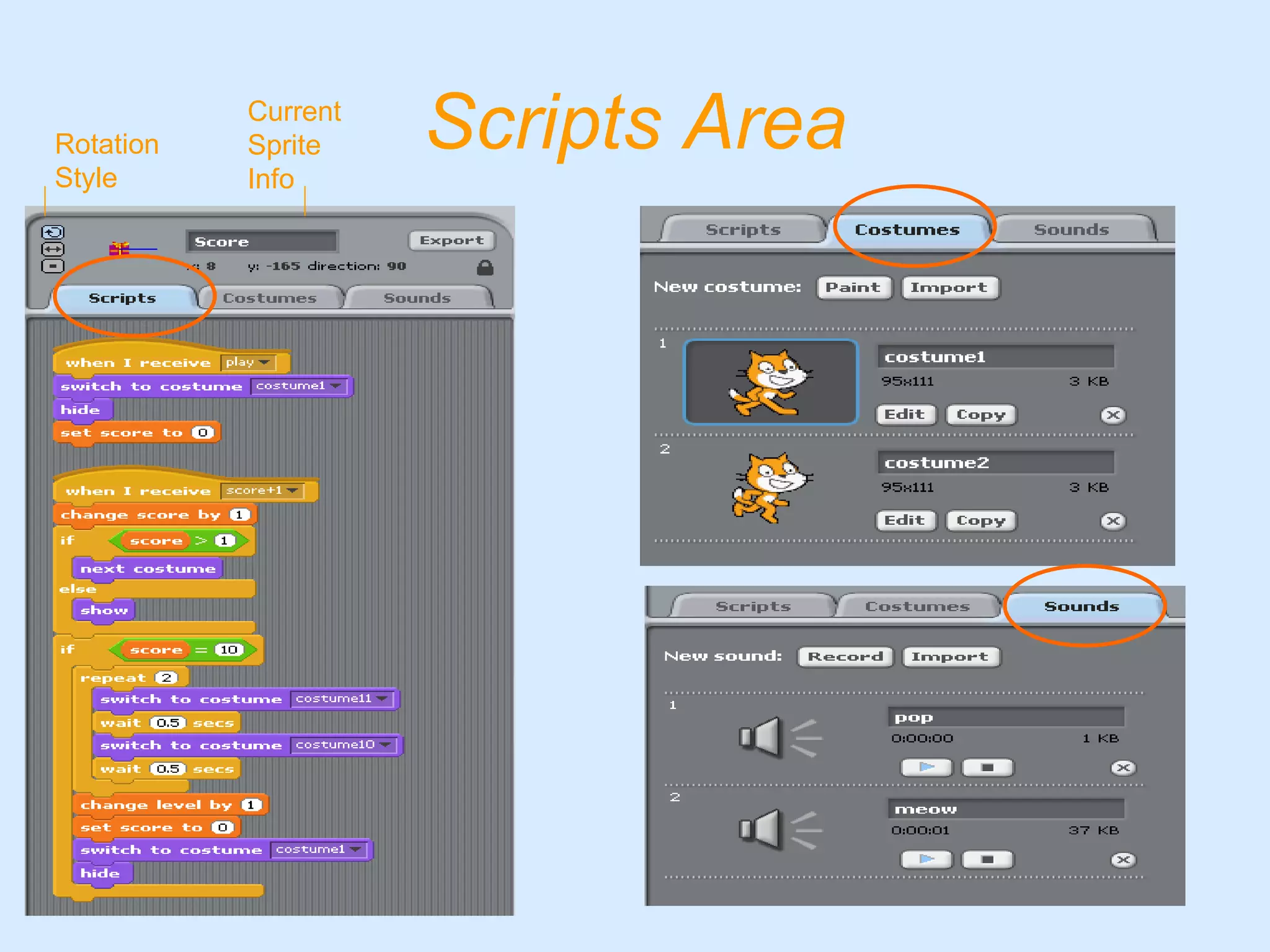The width and height of the screenshot is (1270, 952).
Task: Switch to Scripts tab in costumes panel
Action: (x=743, y=229)
